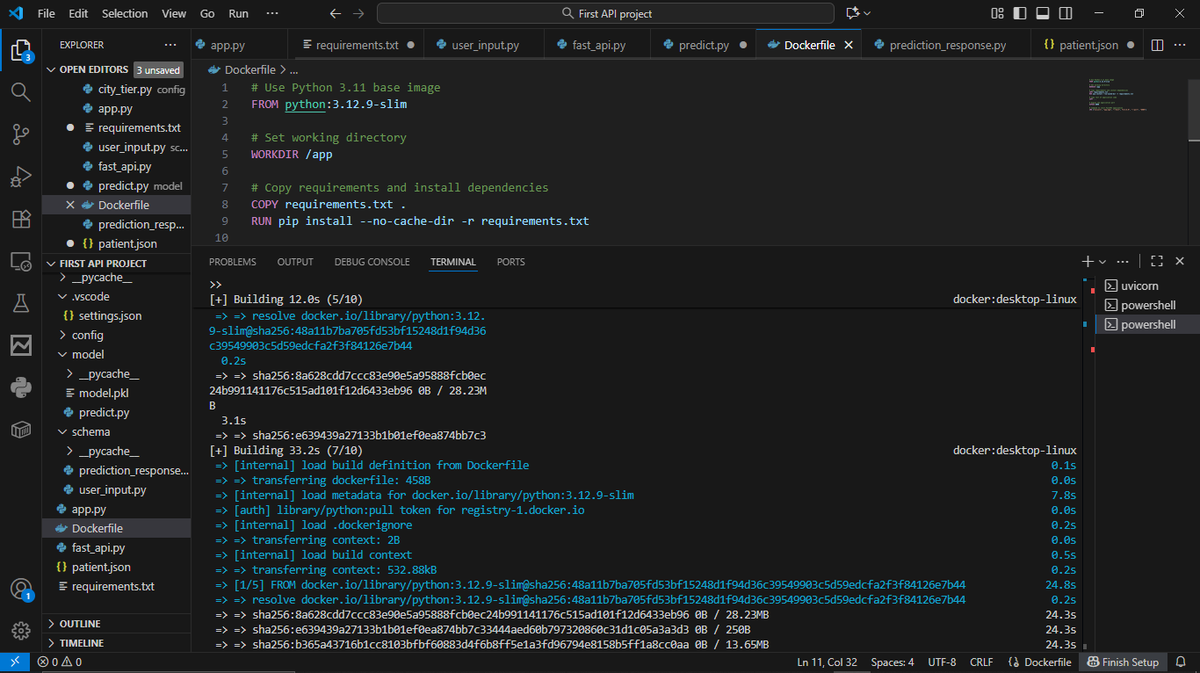Viewport: 1200px width, 673px height.
Task: Close the terminal panel
Action: [1180, 261]
